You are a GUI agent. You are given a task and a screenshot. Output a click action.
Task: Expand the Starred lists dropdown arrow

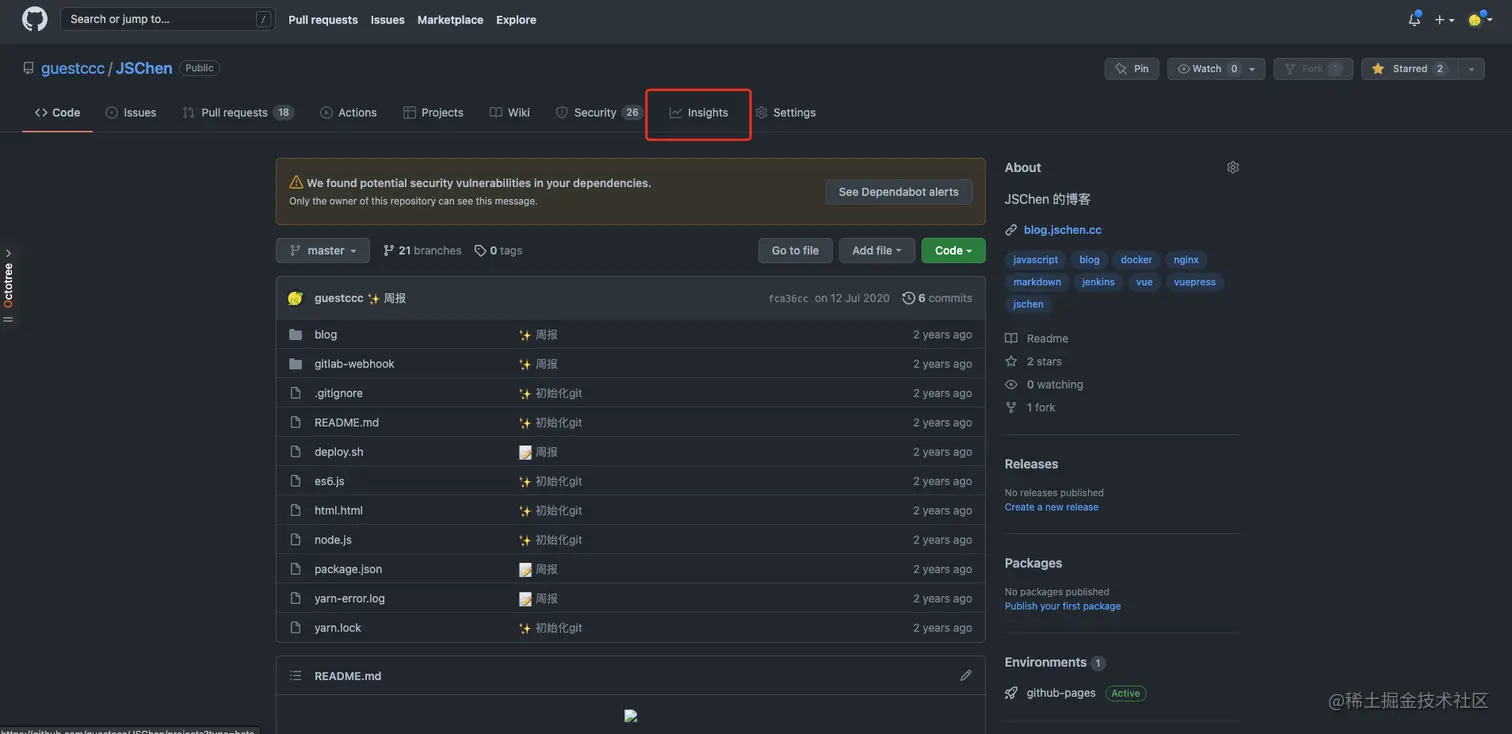coord(1471,69)
